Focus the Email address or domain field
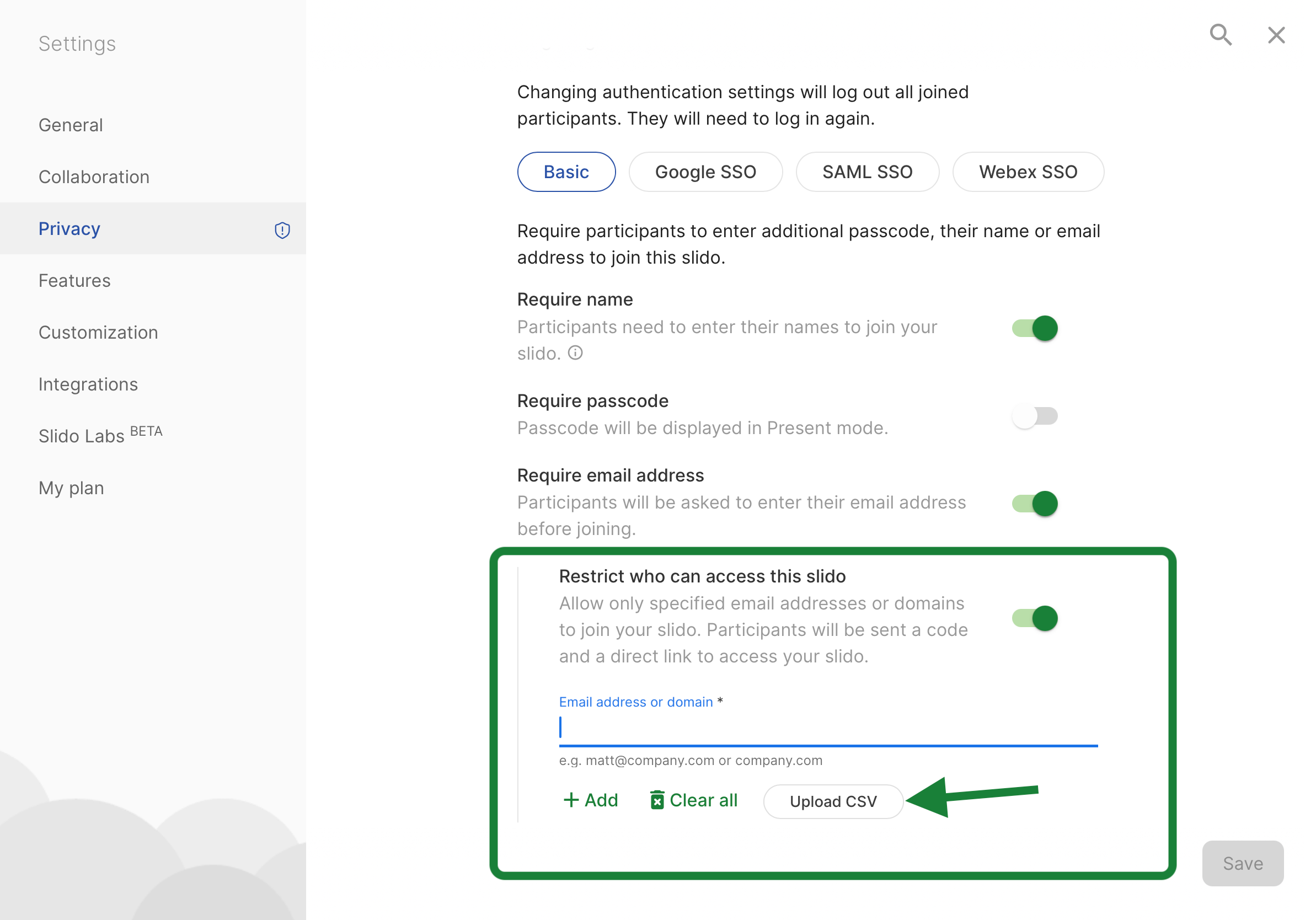 [x=828, y=728]
